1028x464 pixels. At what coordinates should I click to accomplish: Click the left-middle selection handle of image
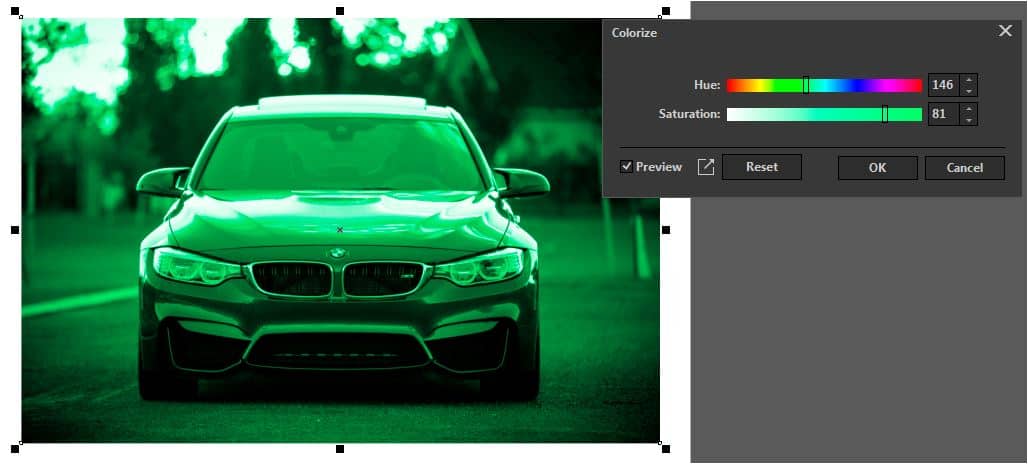pos(15,230)
